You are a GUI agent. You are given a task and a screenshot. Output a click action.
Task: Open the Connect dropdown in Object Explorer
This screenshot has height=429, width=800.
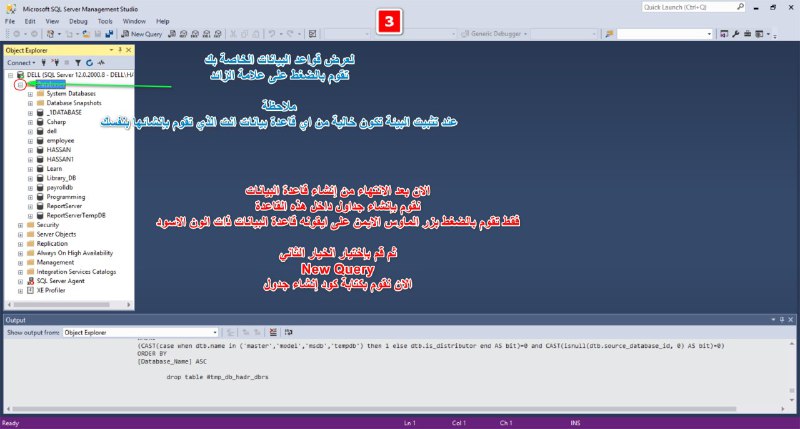(21, 63)
